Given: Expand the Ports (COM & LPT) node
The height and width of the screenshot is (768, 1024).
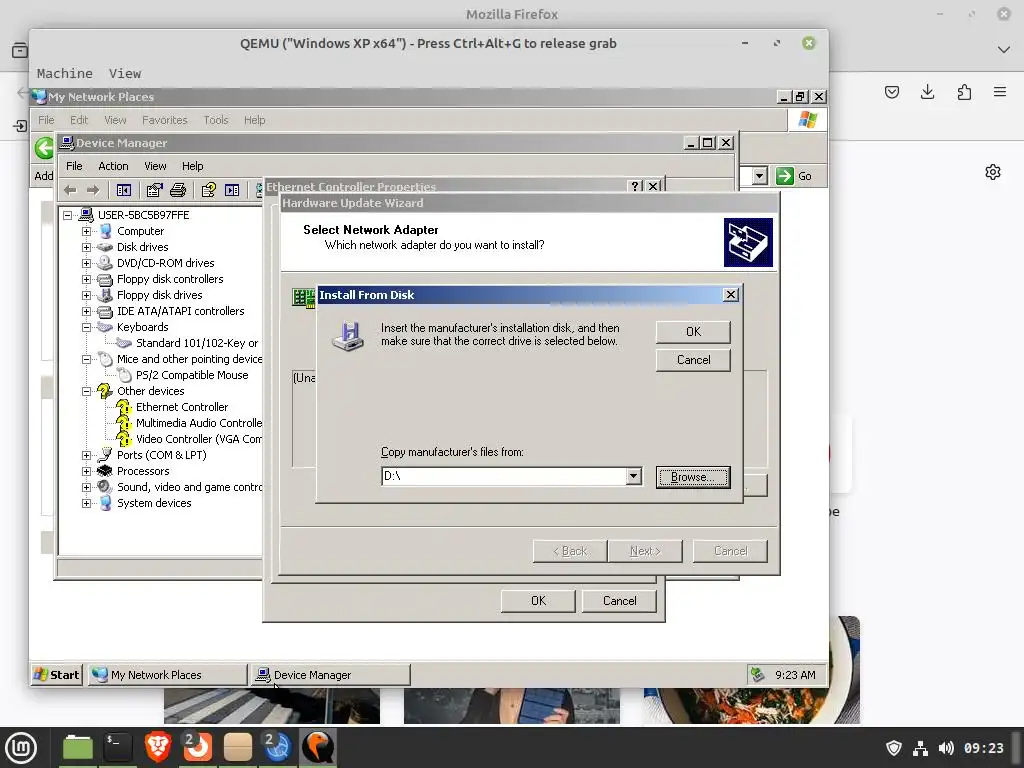Looking at the screenshot, I should tap(86, 455).
